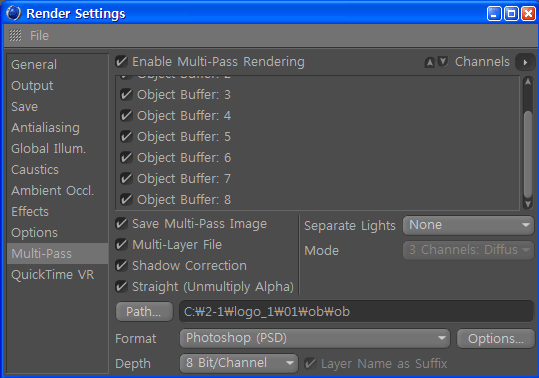Viewport: 539px width, 378px height.
Task: Click the save path text field
Action: [x=356, y=311]
